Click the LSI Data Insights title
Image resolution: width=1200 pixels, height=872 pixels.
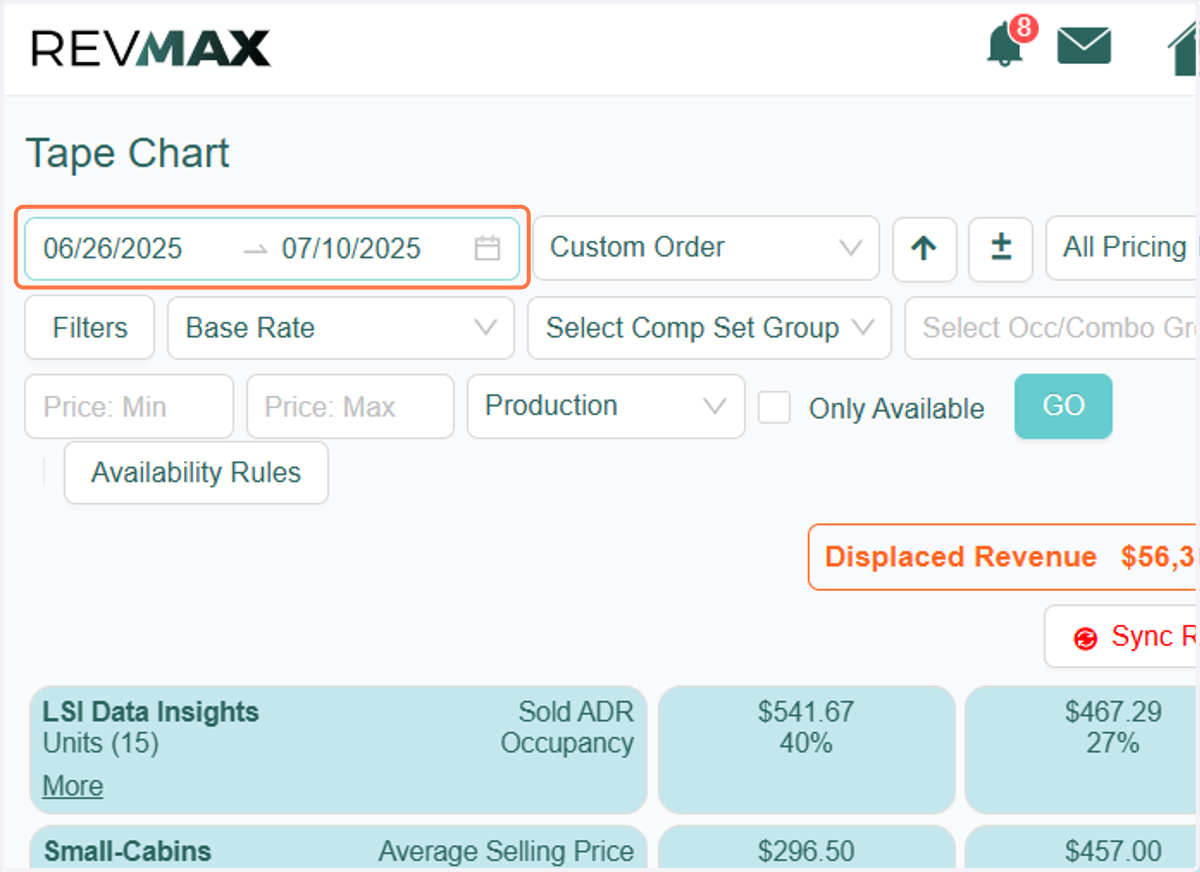point(151,712)
